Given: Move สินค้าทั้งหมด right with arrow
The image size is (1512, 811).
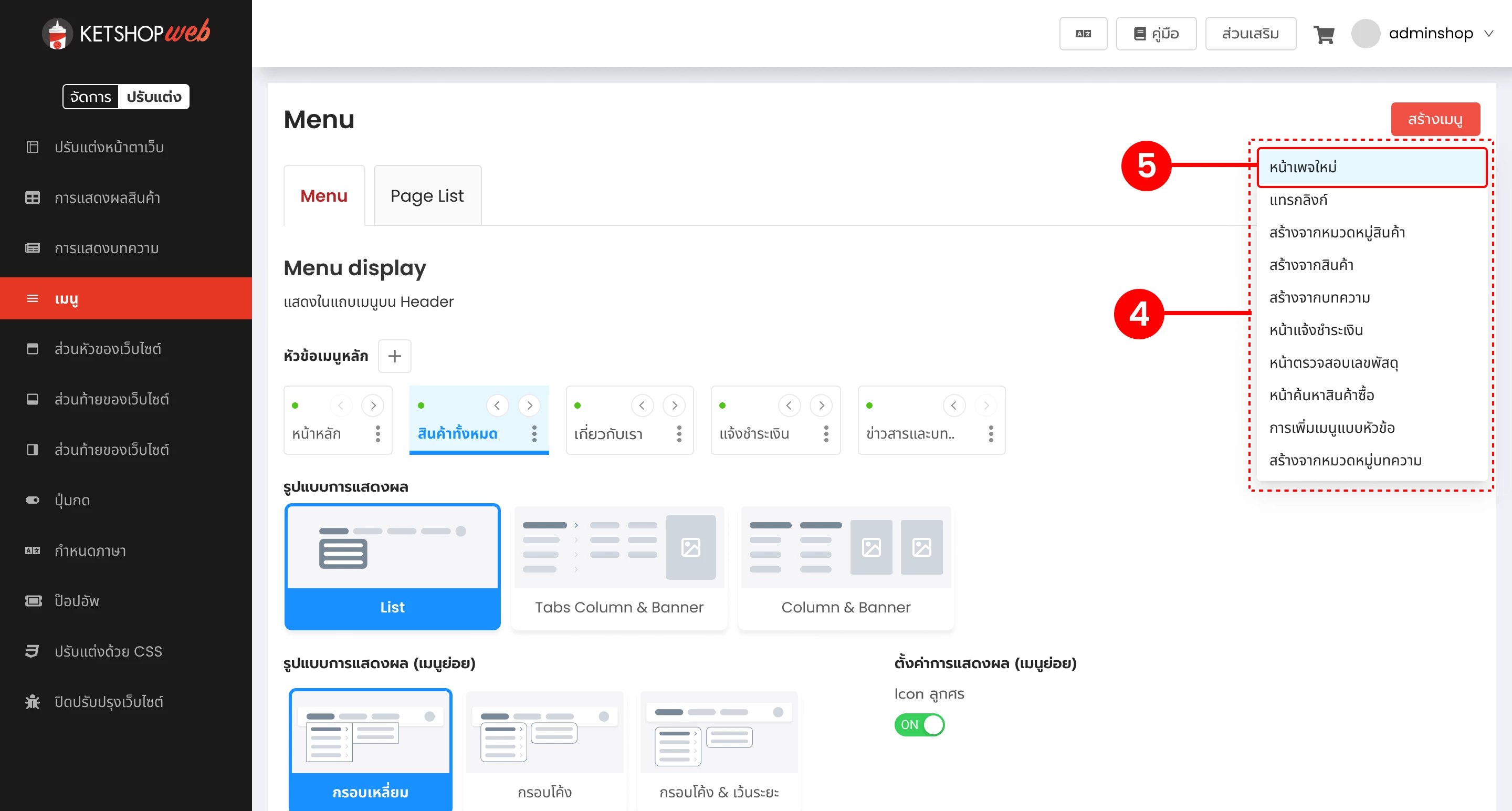Looking at the screenshot, I should coord(529,405).
